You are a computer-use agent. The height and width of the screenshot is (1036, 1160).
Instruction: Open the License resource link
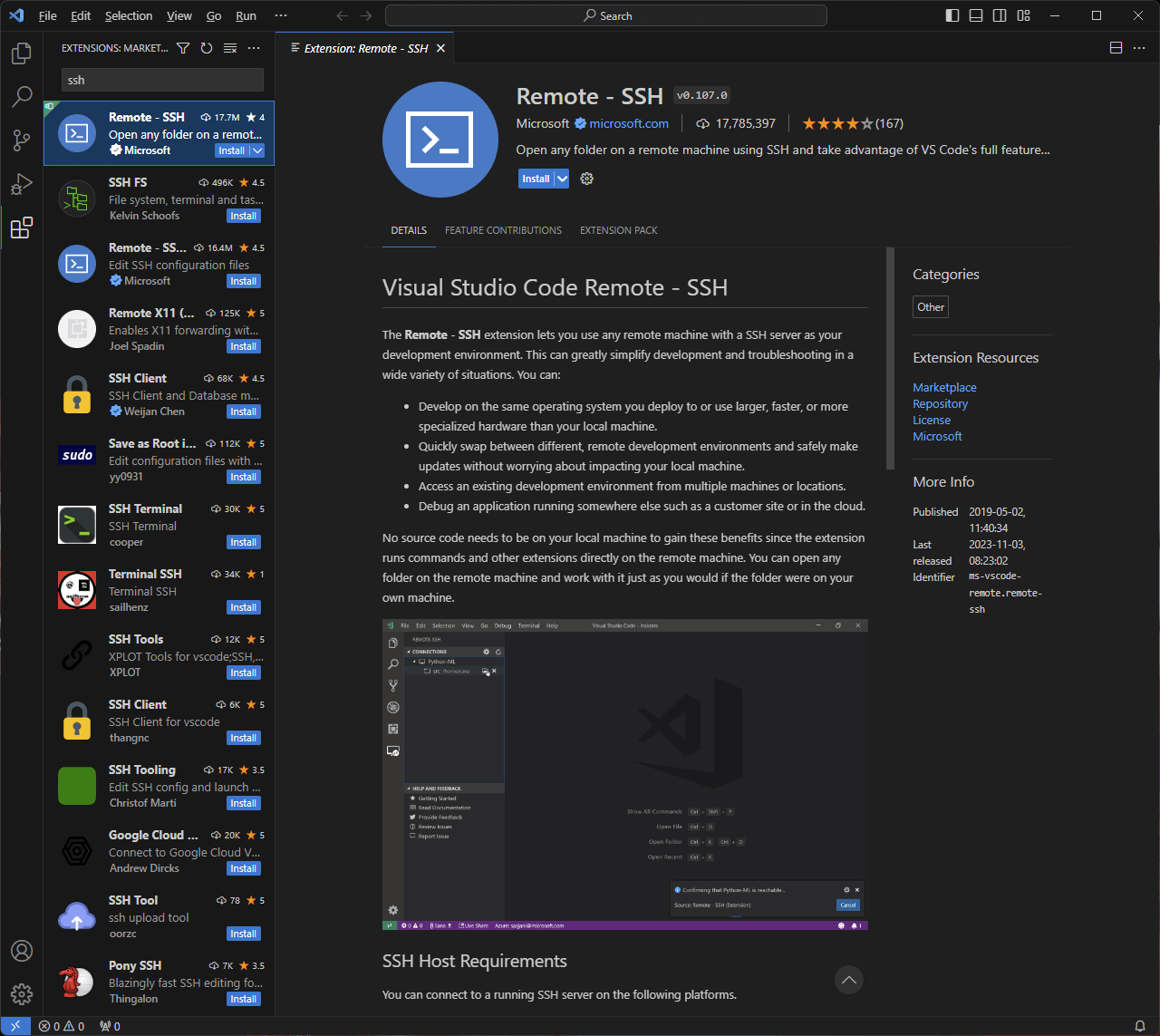point(932,420)
